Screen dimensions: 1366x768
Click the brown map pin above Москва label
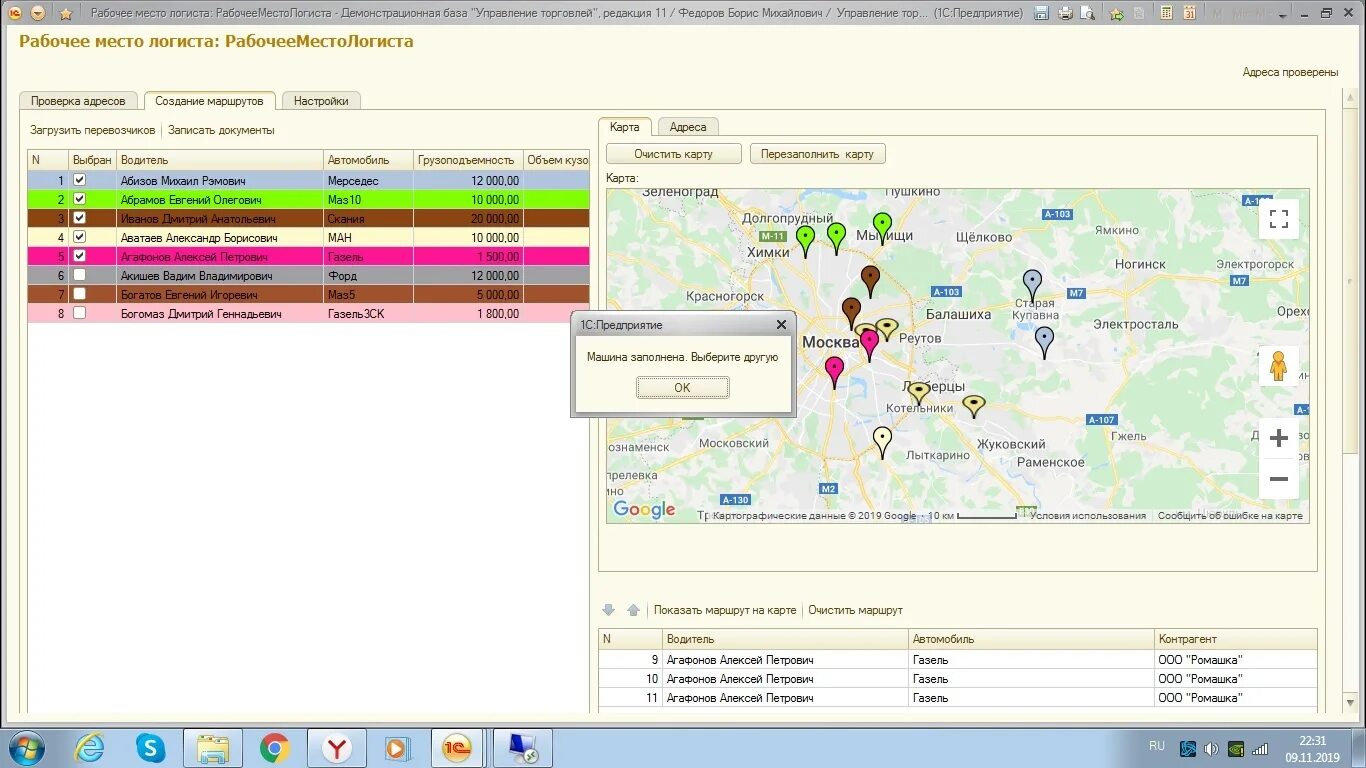[x=851, y=313]
